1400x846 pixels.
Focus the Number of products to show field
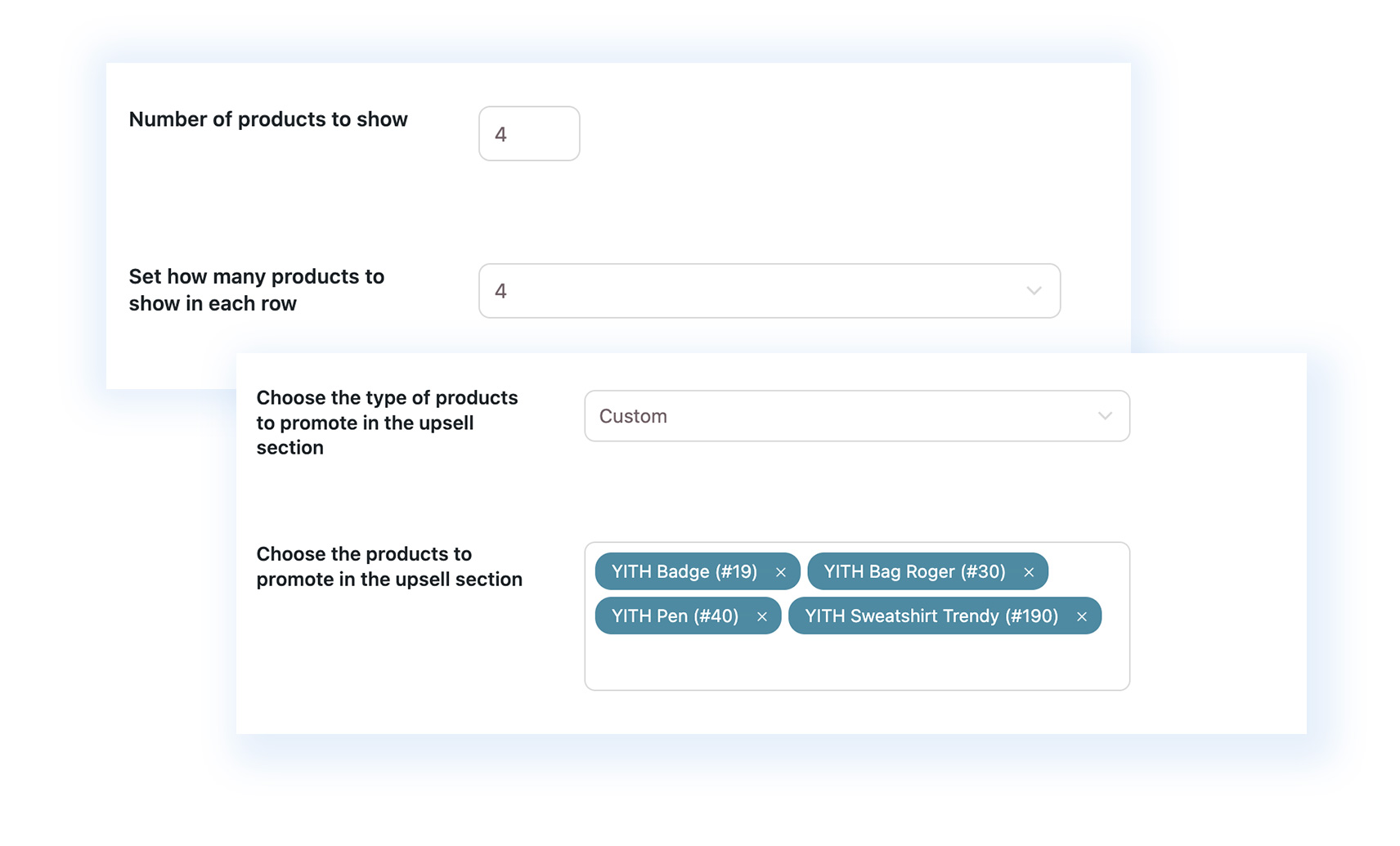click(529, 133)
